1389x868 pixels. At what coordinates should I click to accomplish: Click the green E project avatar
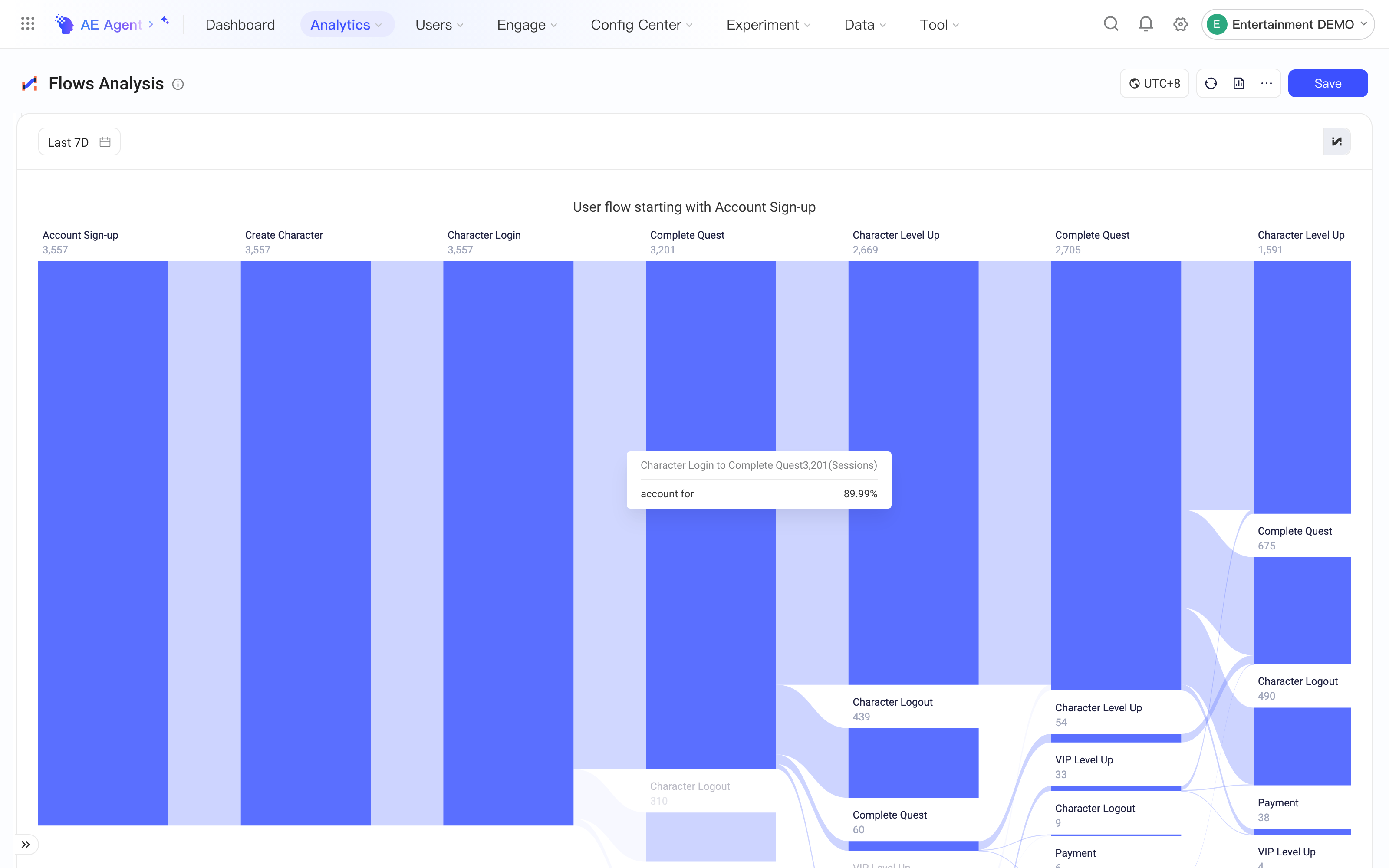point(1216,25)
